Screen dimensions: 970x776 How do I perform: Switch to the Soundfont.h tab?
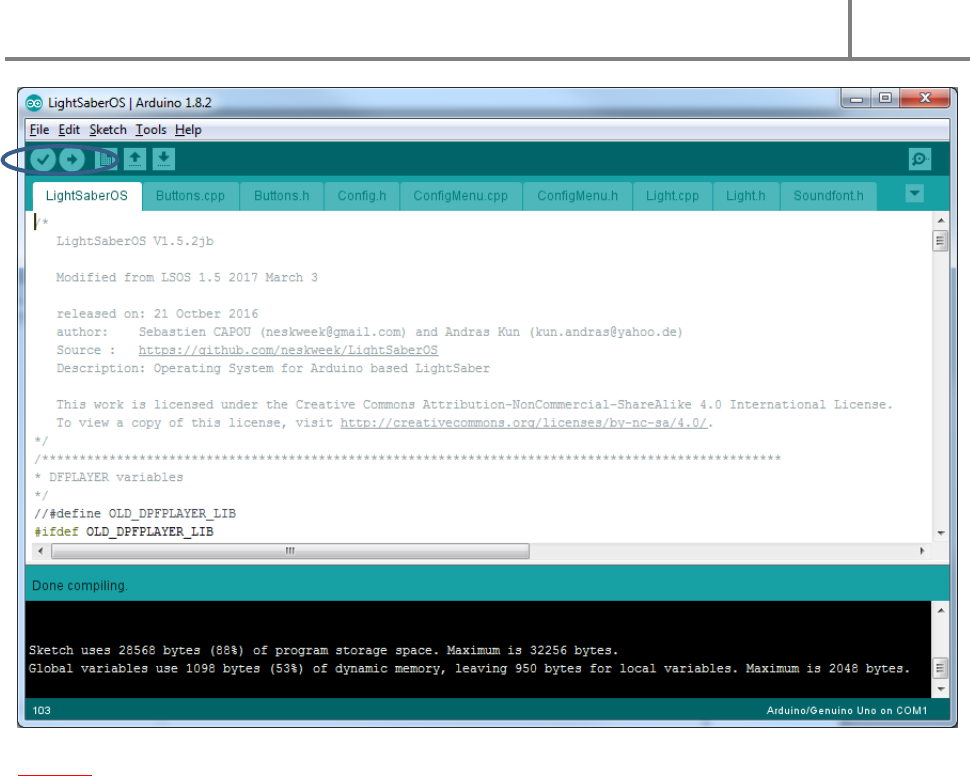[x=828, y=196]
